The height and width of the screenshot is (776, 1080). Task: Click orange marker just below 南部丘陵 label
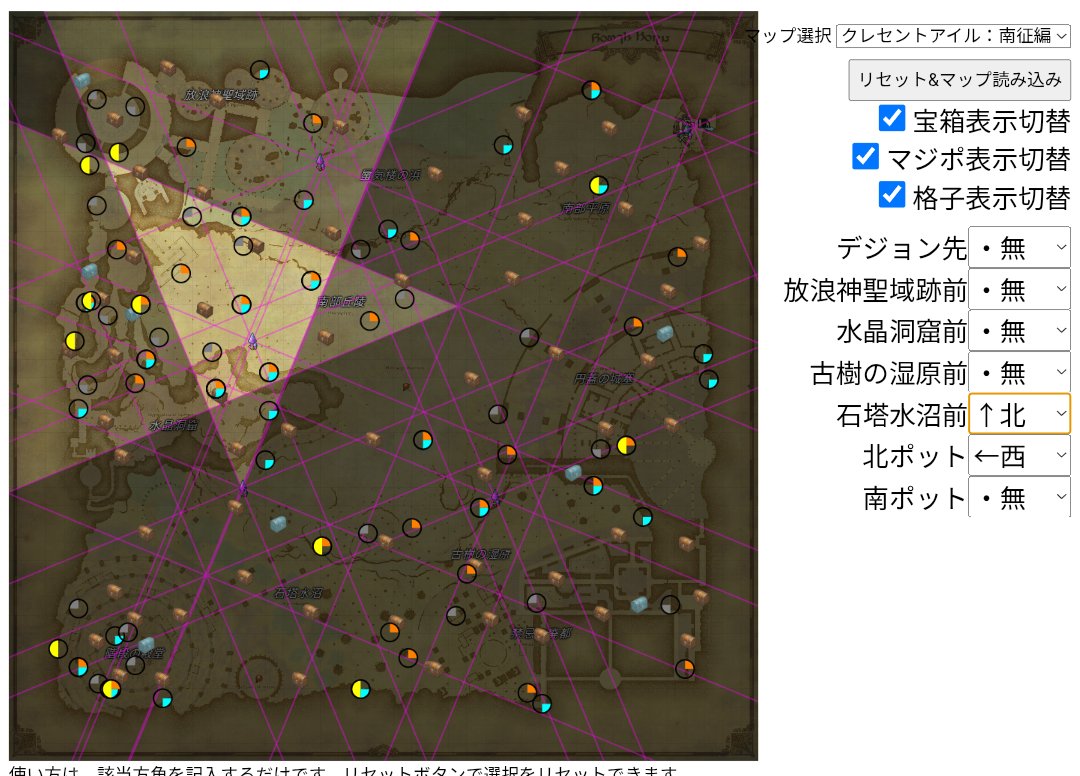[370, 320]
